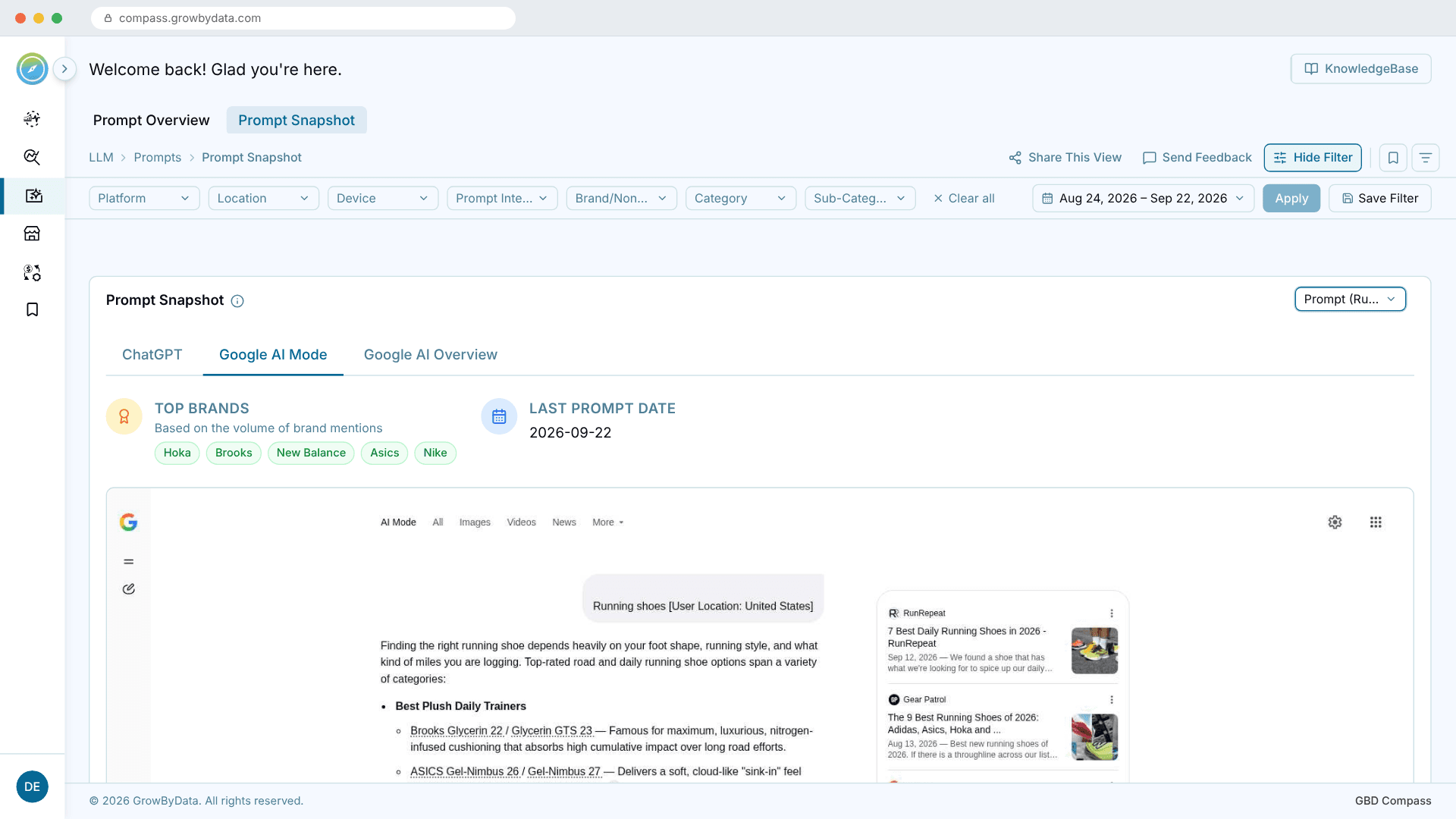The height and width of the screenshot is (819, 1456).
Task: Switch to the Prompt Overview tab
Action: click(151, 120)
